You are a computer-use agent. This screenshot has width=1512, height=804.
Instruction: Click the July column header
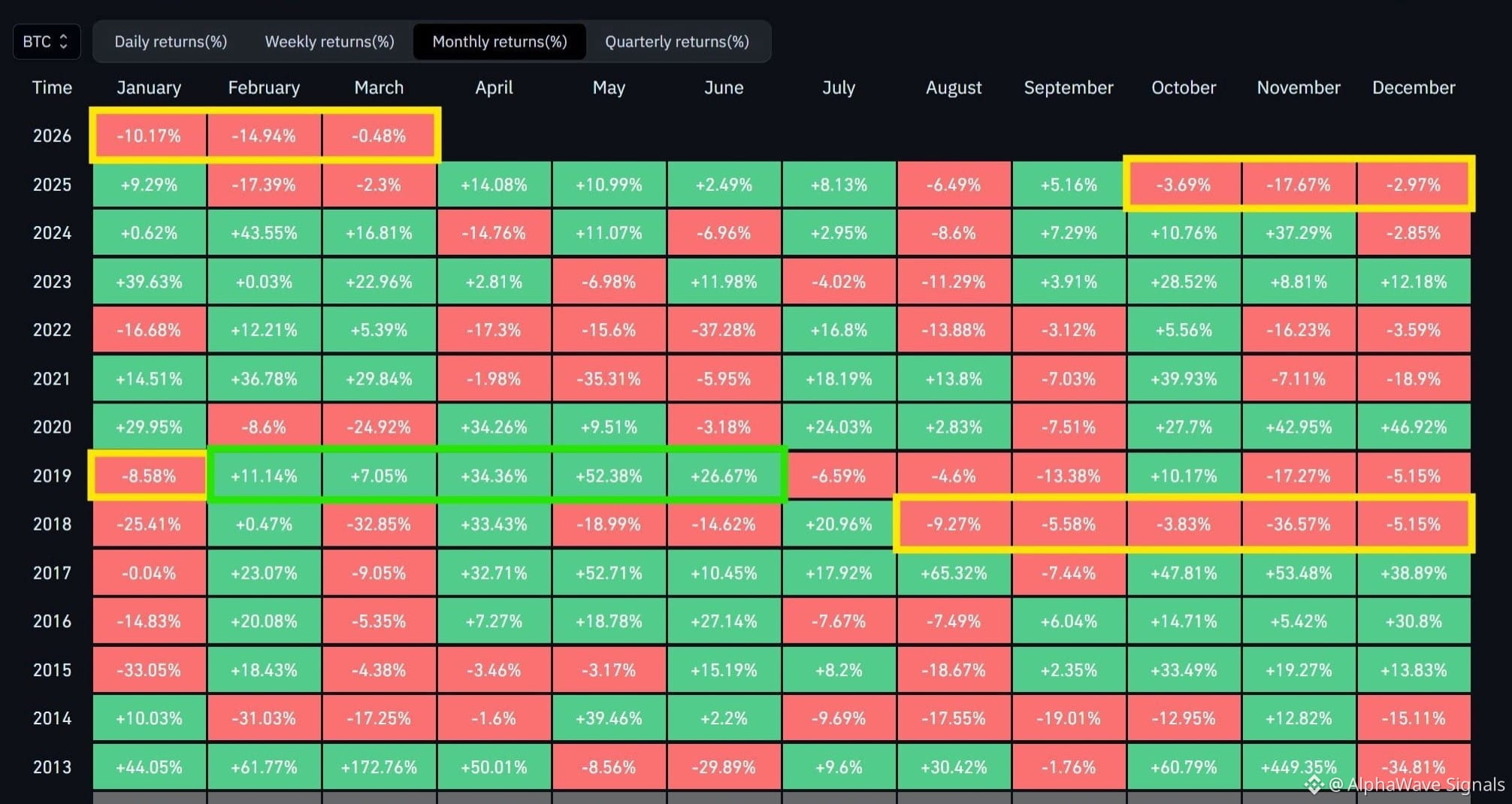click(x=839, y=87)
